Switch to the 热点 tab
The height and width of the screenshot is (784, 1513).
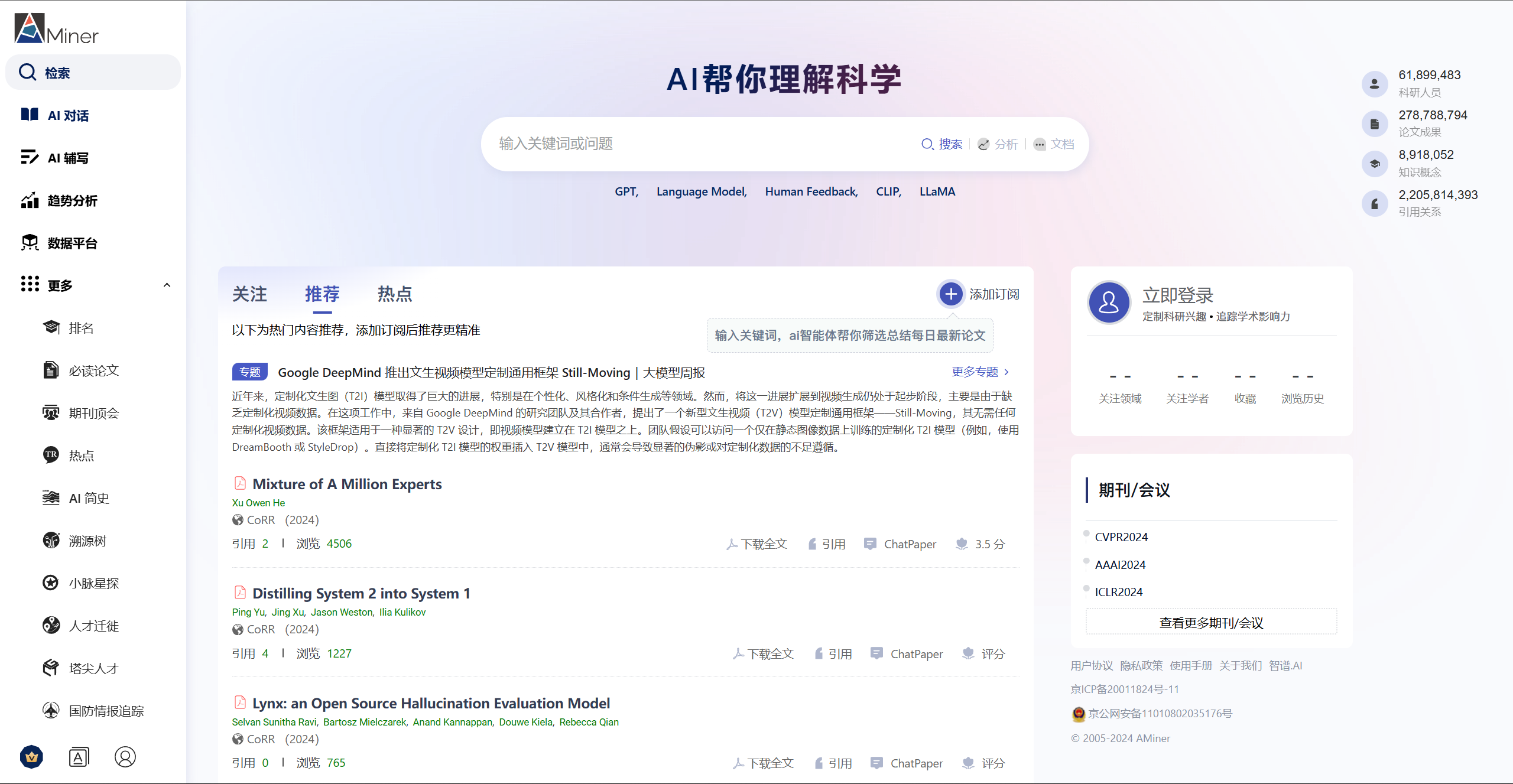coord(394,294)
